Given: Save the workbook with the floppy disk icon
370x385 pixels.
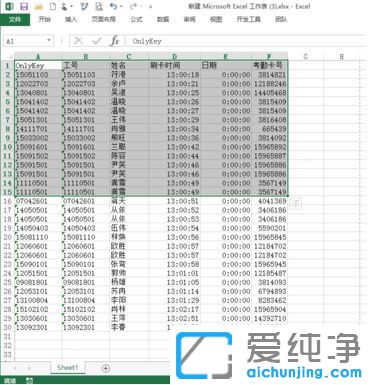Looking at the screenshot, I should pos(24,6).
